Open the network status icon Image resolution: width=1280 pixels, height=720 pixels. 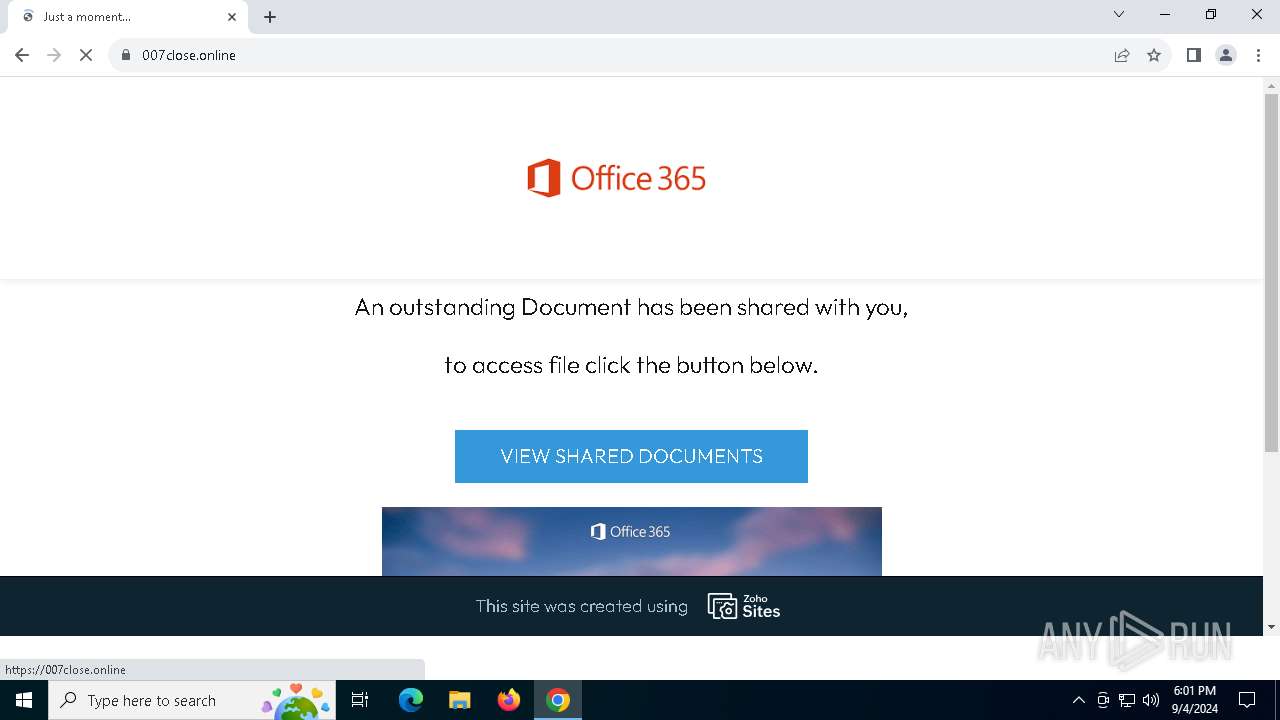pos(1127,700)
